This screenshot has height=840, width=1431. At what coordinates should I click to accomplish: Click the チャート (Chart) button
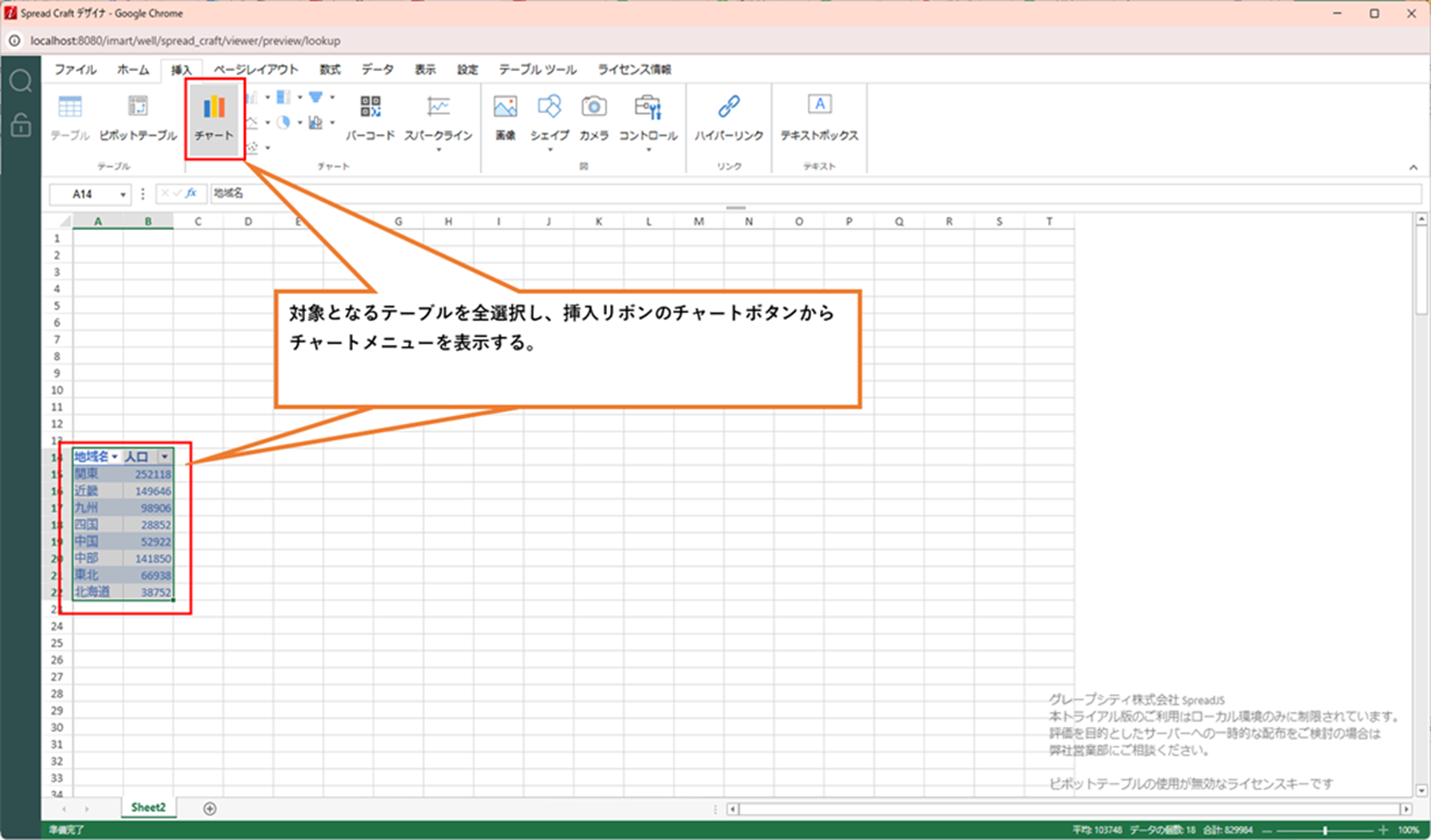[214, 118]
